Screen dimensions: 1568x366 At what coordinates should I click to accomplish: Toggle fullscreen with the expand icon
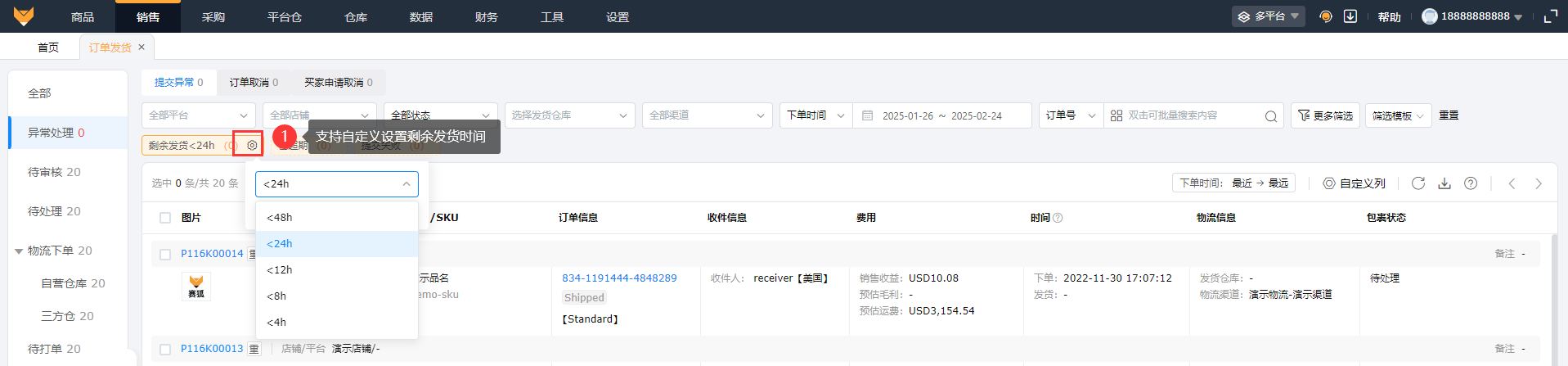click(1550, 16)
